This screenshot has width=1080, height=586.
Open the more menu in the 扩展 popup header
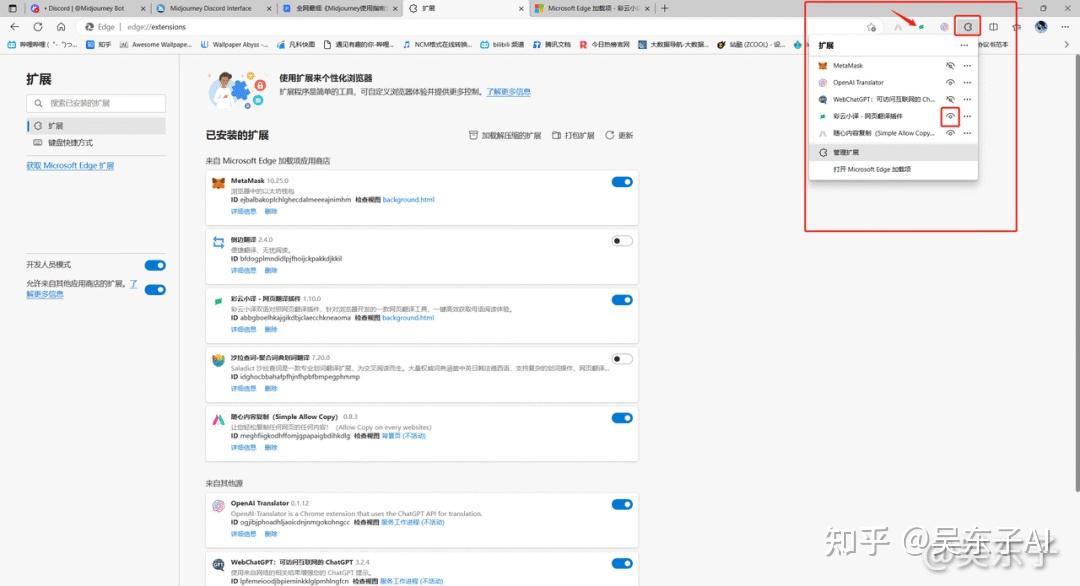pyautogui.click(x=964, y=45)
